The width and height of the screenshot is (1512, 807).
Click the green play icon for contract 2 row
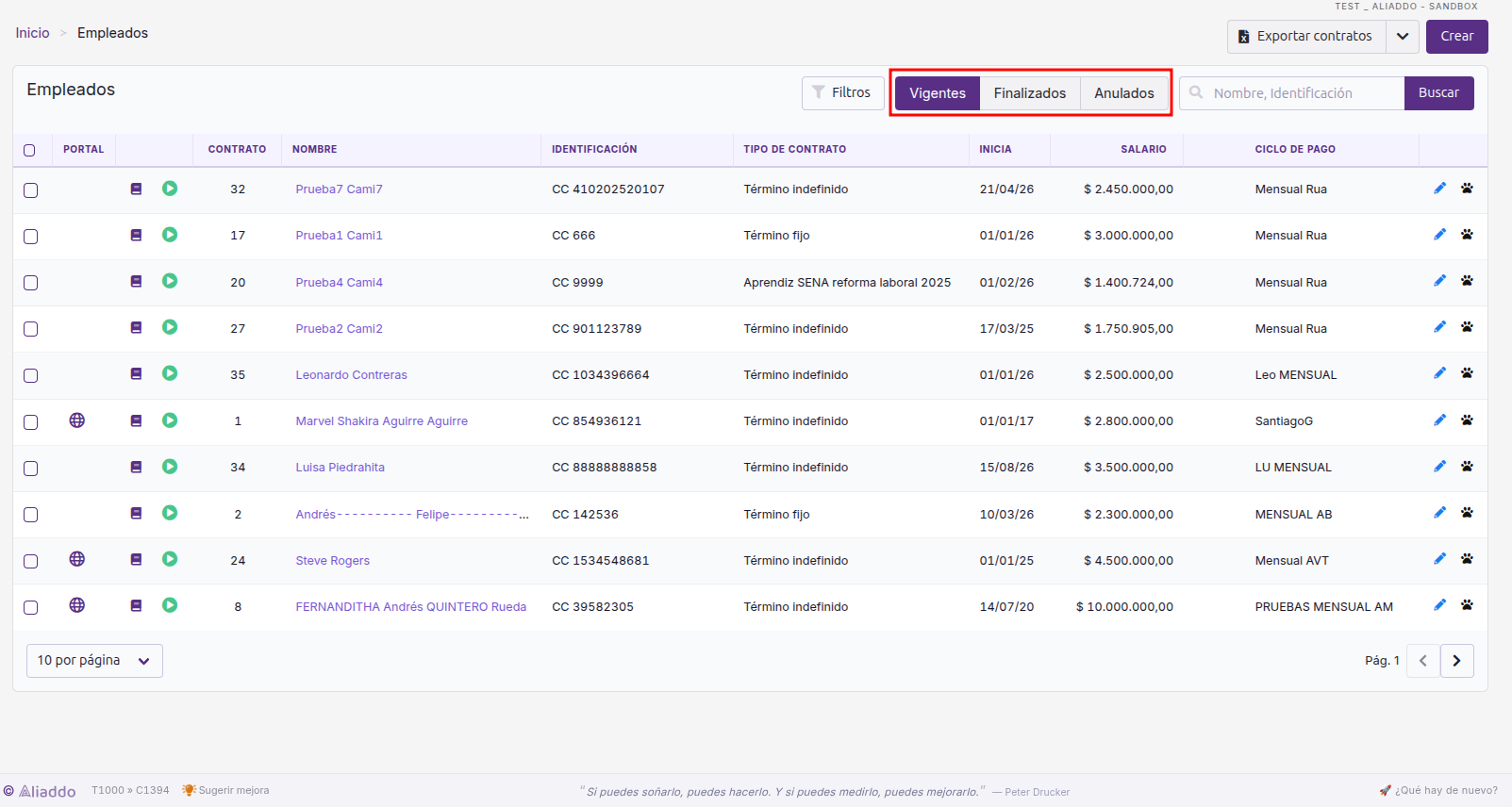click(x=170, y=513)
